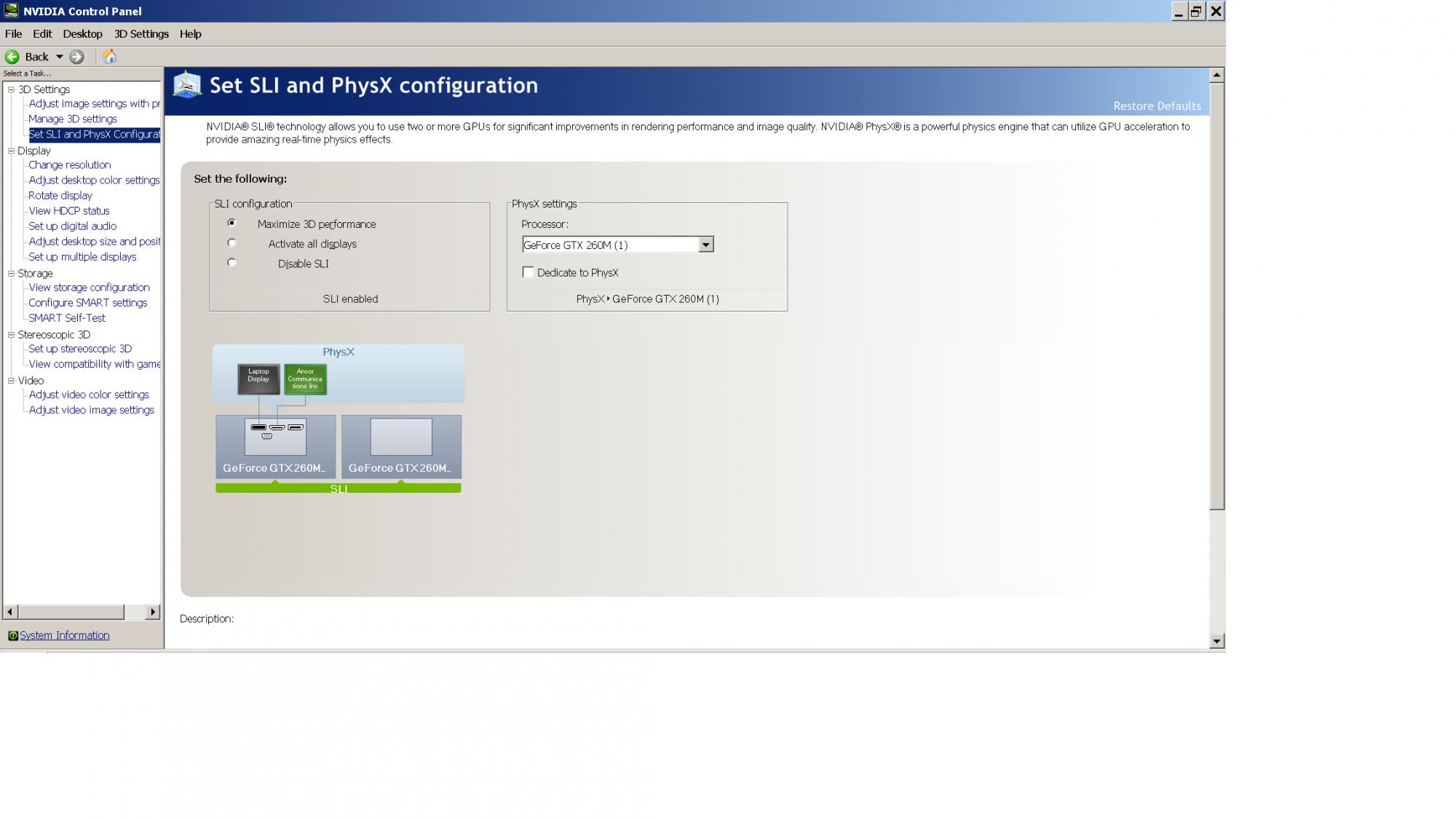This screenshot has width=1456, height=819.
Task: Click the second GeForce GTX 260M card
Action: pos(401,446)
